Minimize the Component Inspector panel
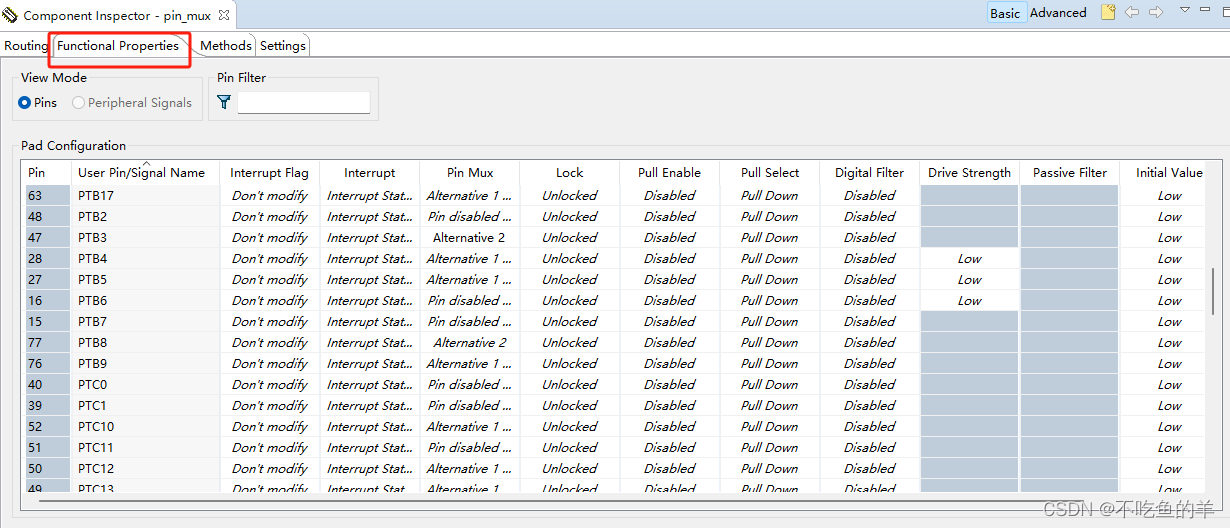Image resolution: width=1230 pixels, height=528 pixels. click(x=1204, y=10)
